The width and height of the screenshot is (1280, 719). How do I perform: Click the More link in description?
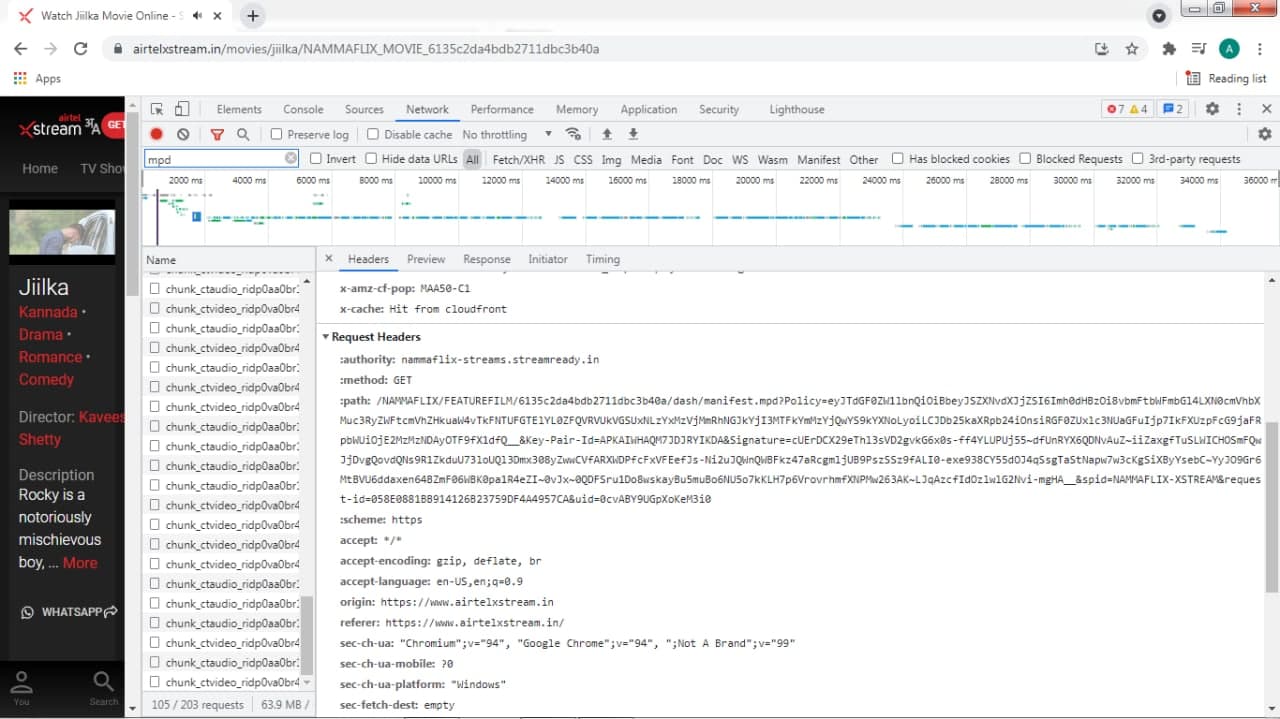(80, 562)
